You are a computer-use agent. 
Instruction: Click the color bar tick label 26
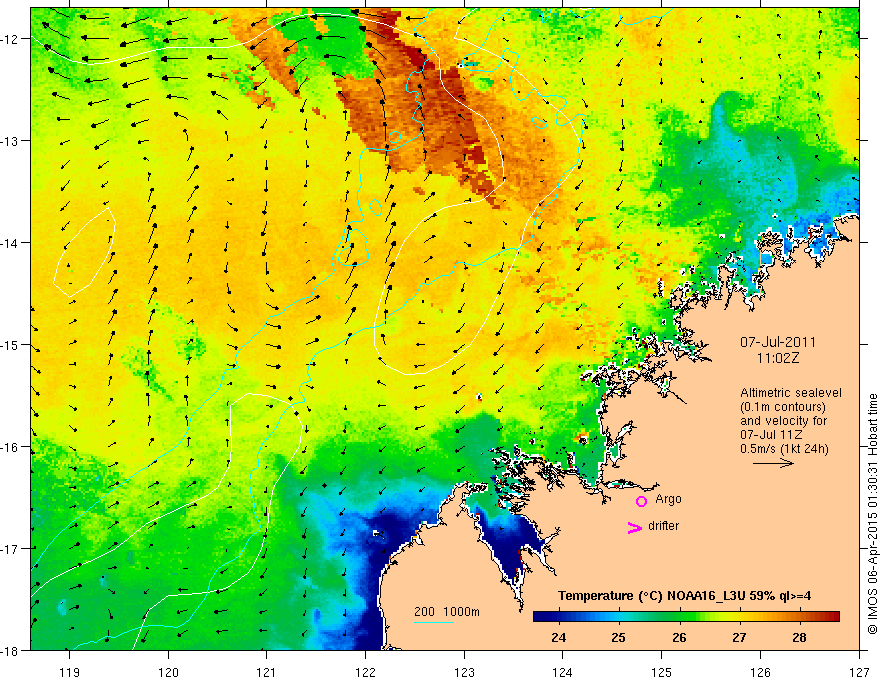[679, 637]
